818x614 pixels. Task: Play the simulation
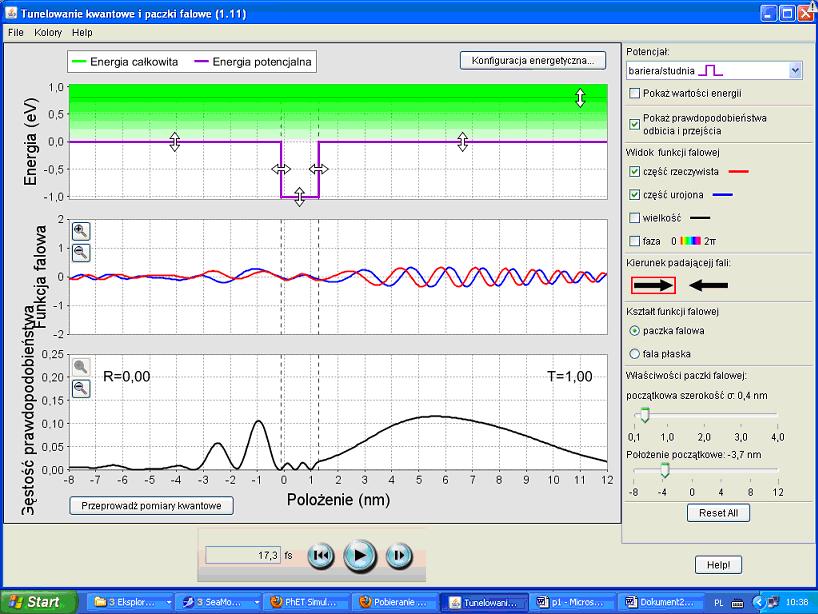[360, 556]
